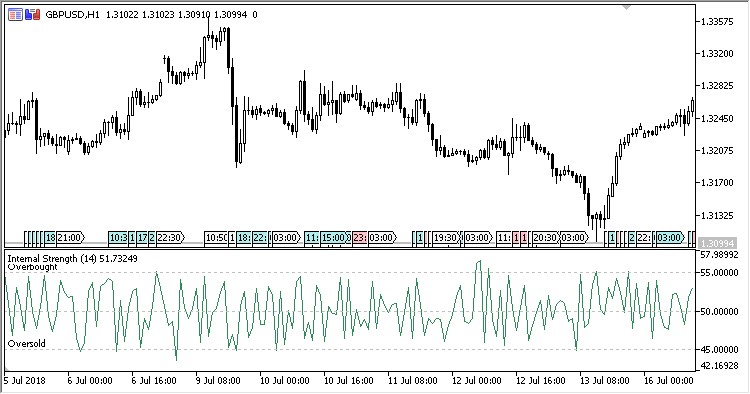Click the 1.33575 price scale label

click(717, 22)
